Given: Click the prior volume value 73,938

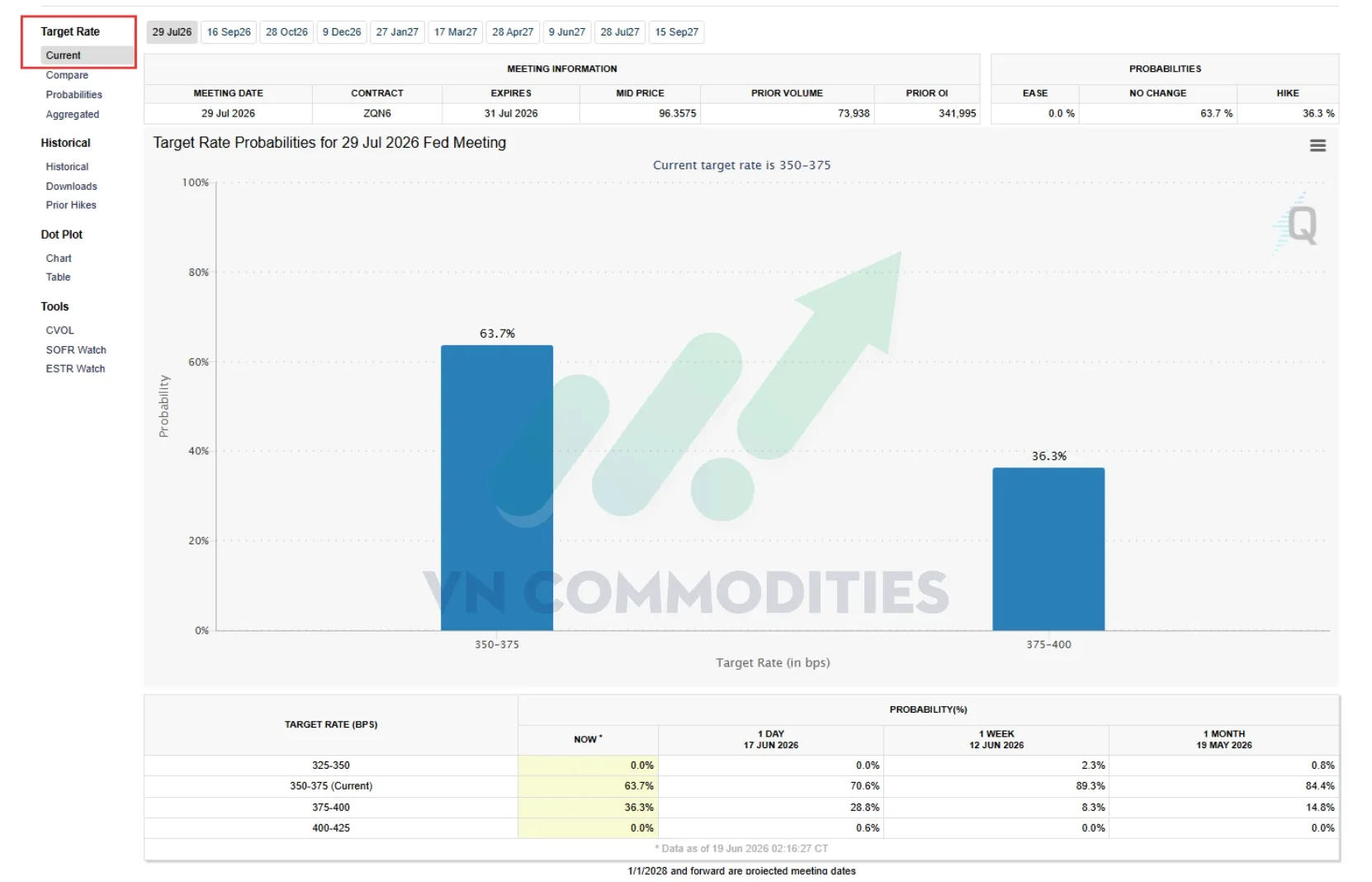Looking at the screenshot, I should (x=854, y=113).
